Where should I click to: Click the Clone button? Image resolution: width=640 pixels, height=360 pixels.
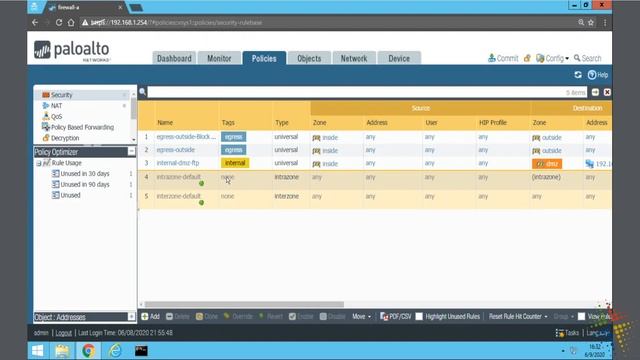(207, 316)
